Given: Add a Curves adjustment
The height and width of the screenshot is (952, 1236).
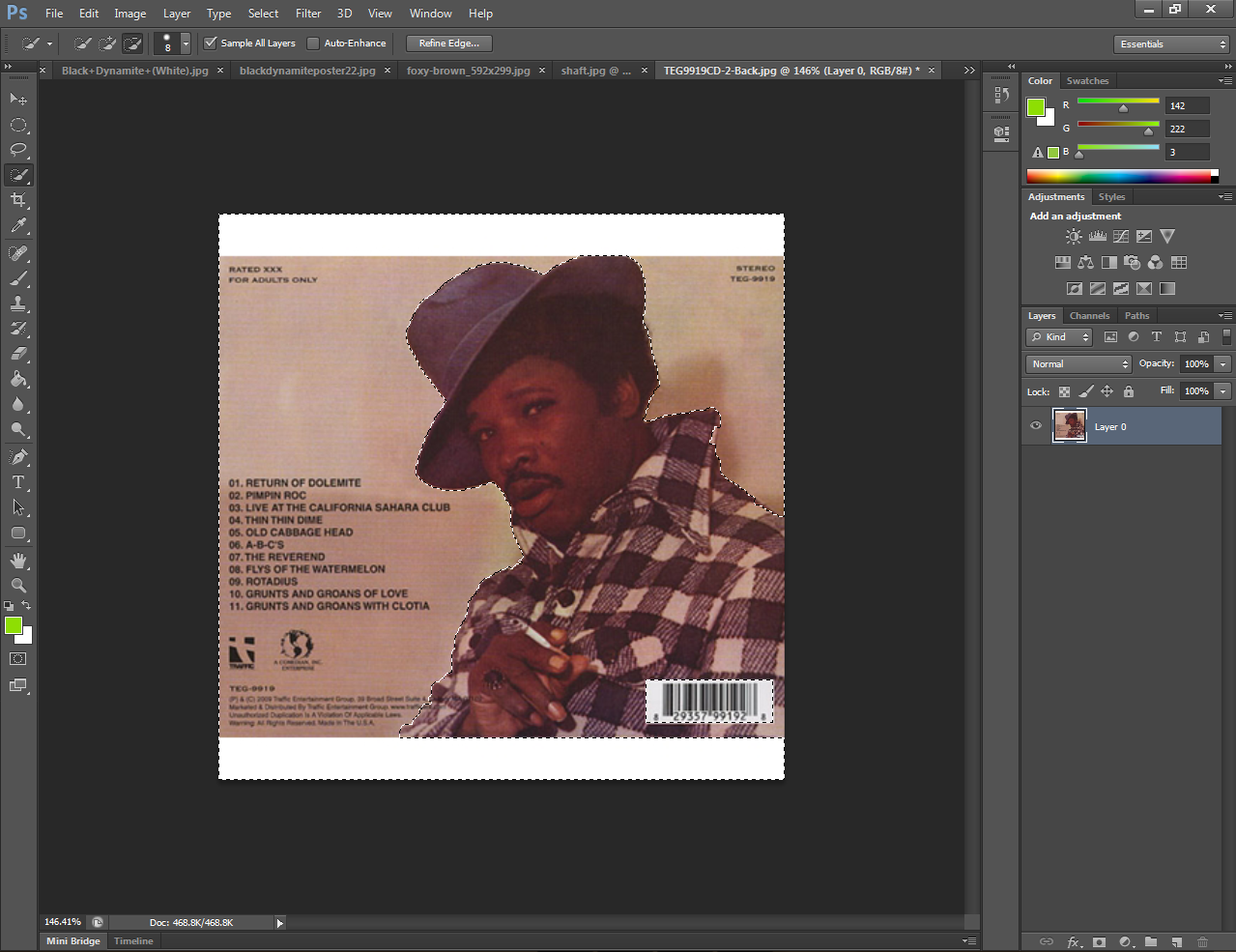Looking at the screenshot, I should coord(1120,237).
